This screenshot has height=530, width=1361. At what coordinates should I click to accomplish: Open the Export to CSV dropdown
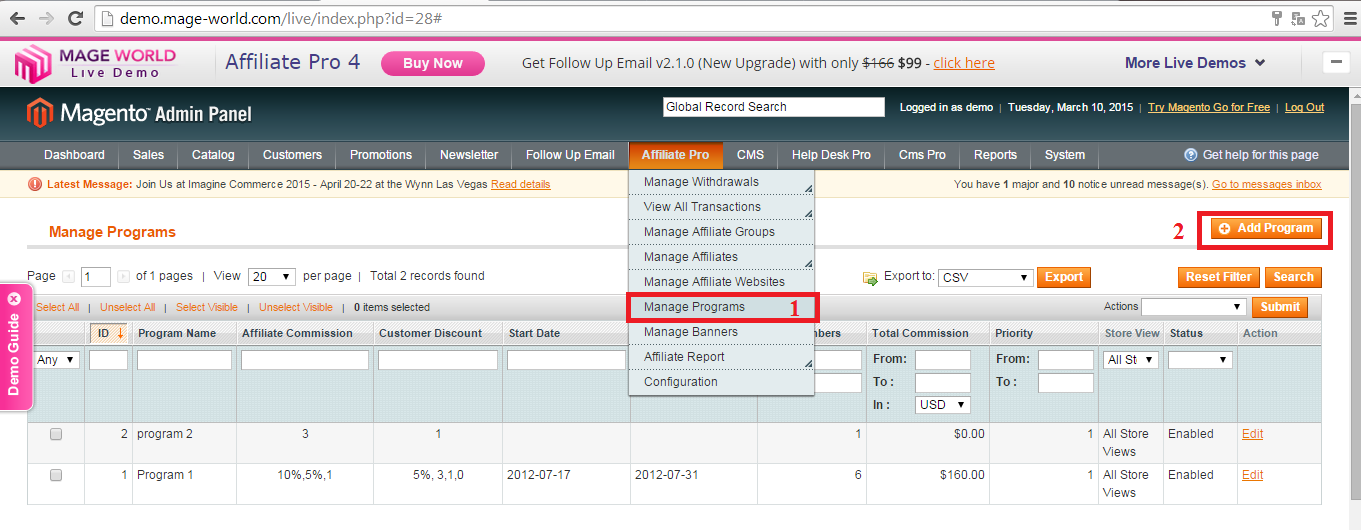click(986, 277)
